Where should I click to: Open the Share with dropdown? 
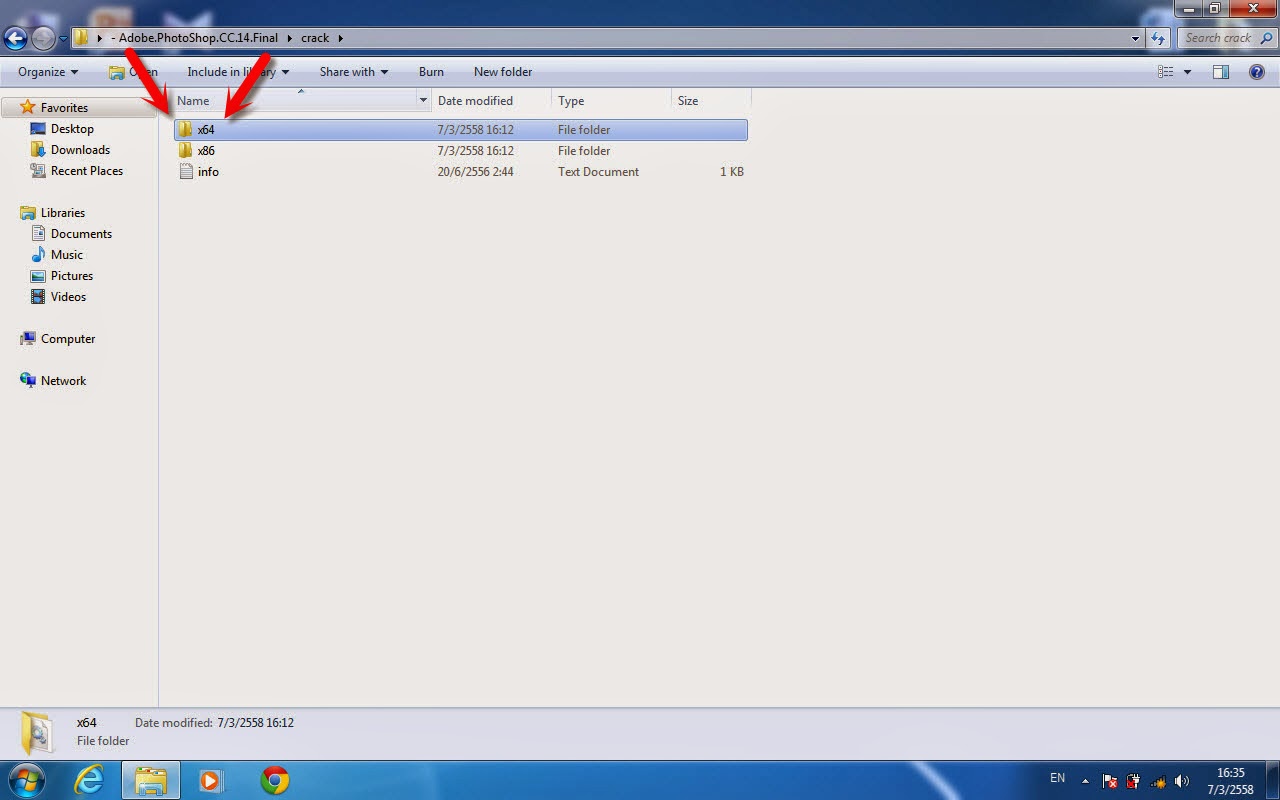point(354,72)
